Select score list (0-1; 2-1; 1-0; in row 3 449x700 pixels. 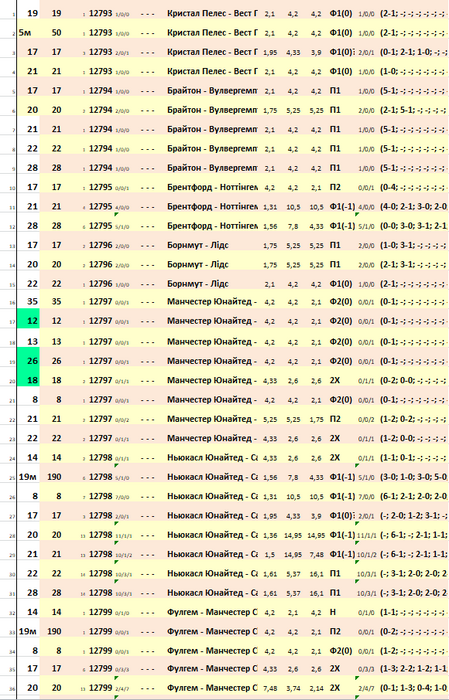(x=413, y=52)
